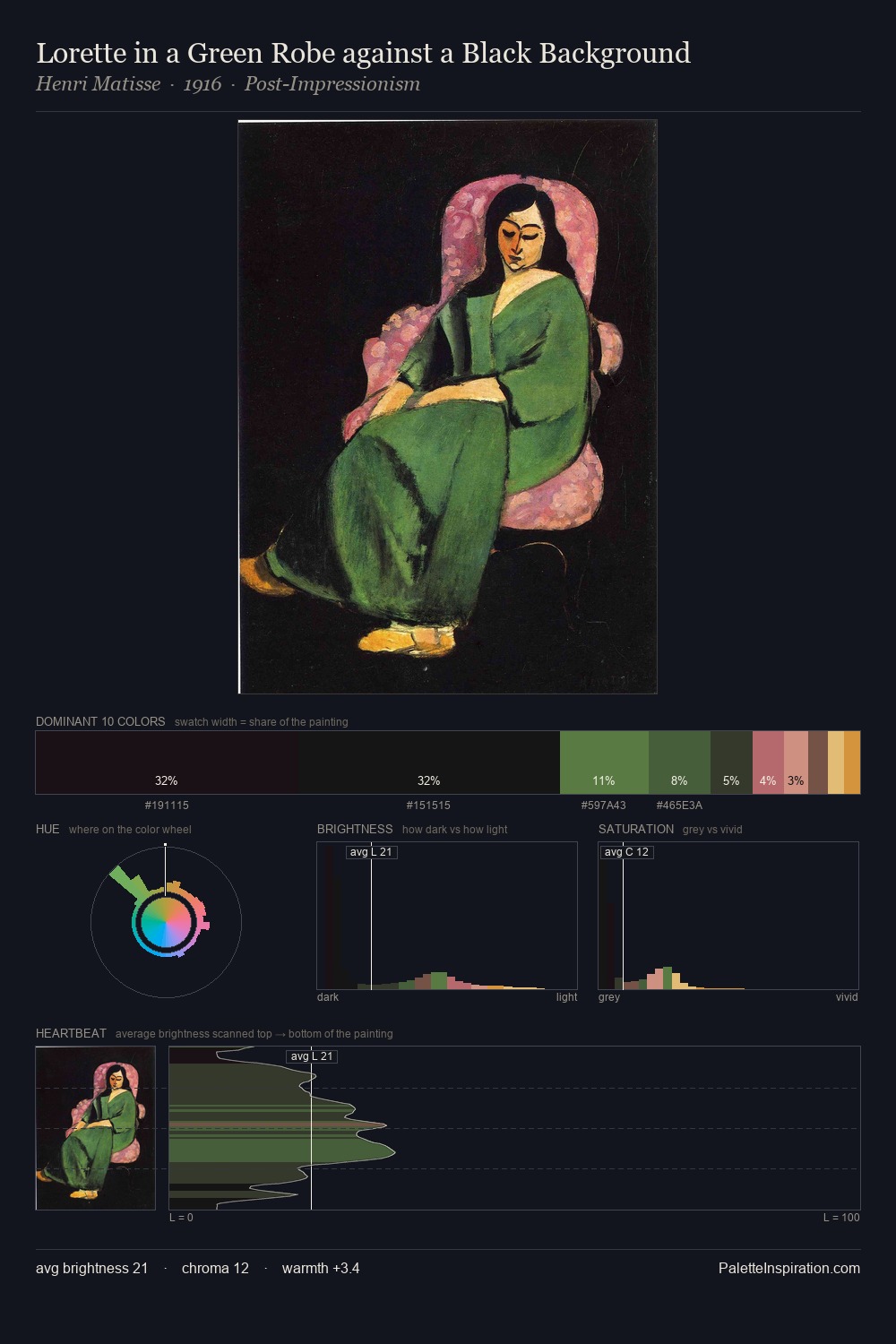Click the 'DOMINANT 10 COLORS' heading
The image size is (896, 1344).
pyautogui.click(x=100, y=721)
